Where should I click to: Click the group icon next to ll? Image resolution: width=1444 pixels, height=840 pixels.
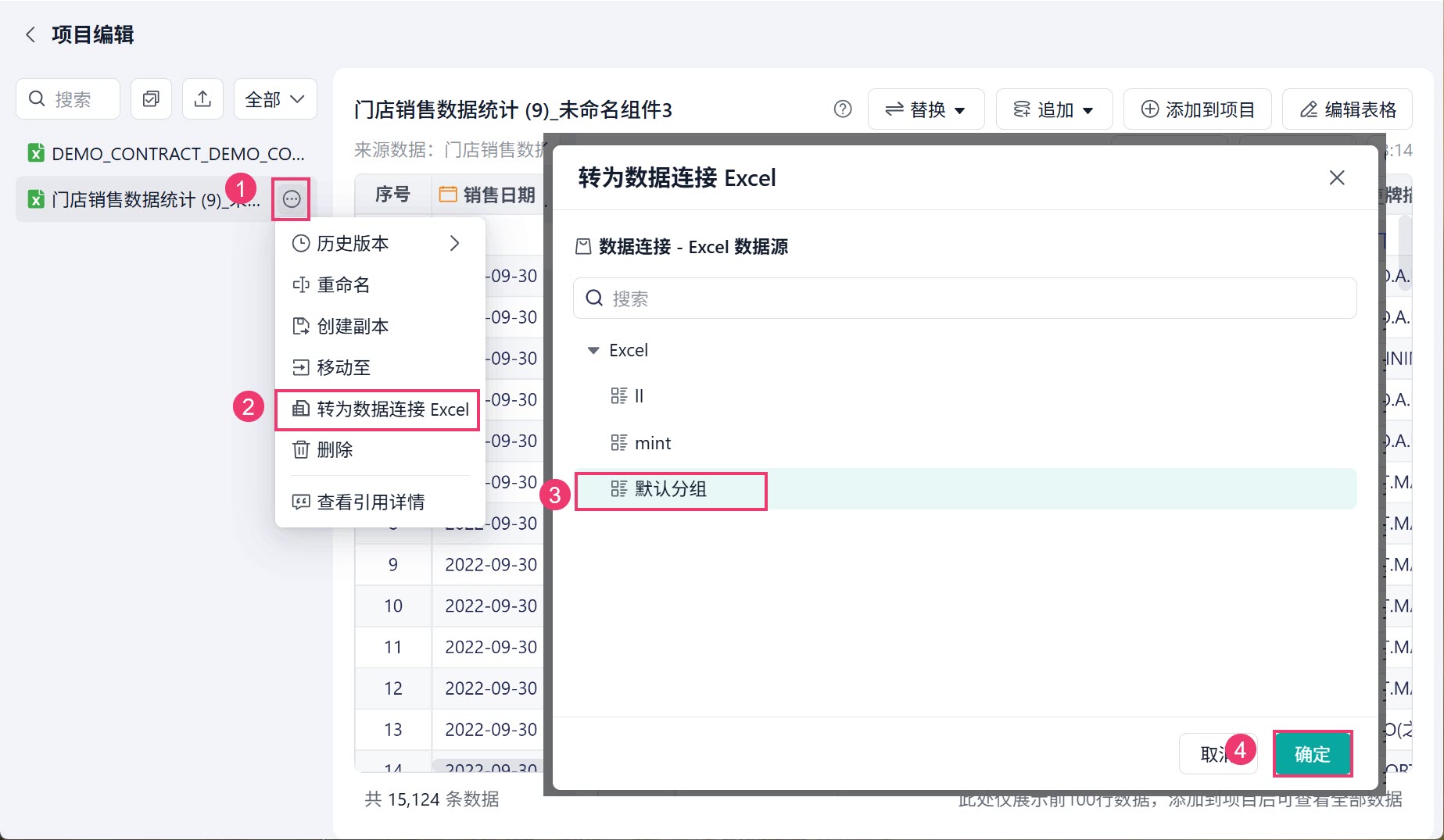pyautogui.click(x=618, y=396)
